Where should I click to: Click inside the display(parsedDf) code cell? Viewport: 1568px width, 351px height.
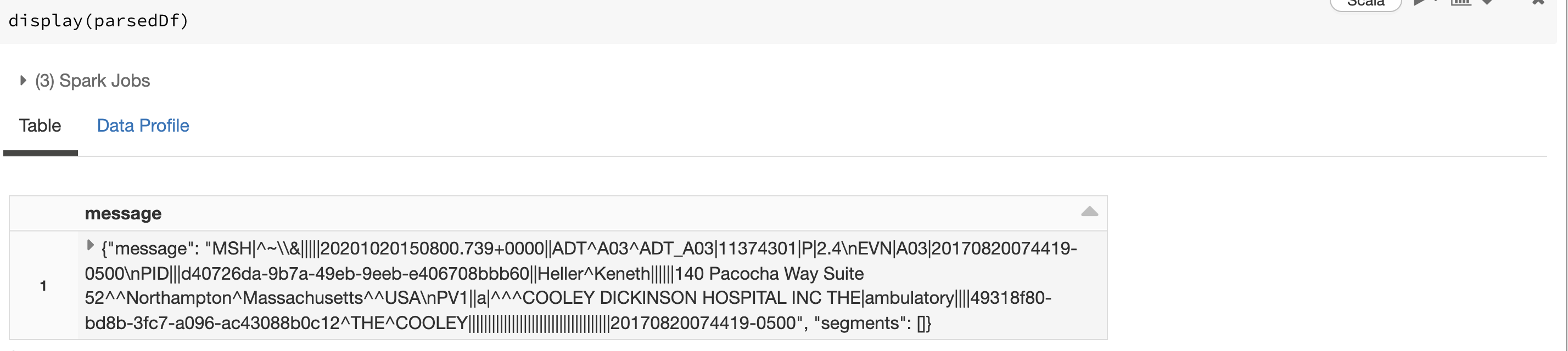pyautogui.click(x=97, y=20)
